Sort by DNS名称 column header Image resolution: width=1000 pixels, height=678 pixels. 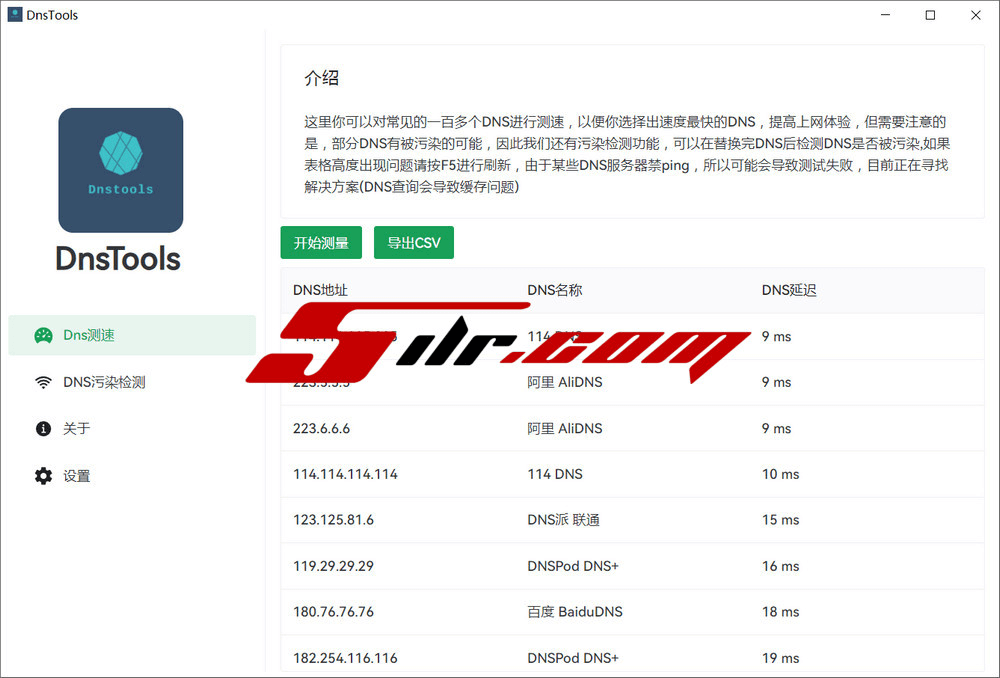(x=554, y=290)
